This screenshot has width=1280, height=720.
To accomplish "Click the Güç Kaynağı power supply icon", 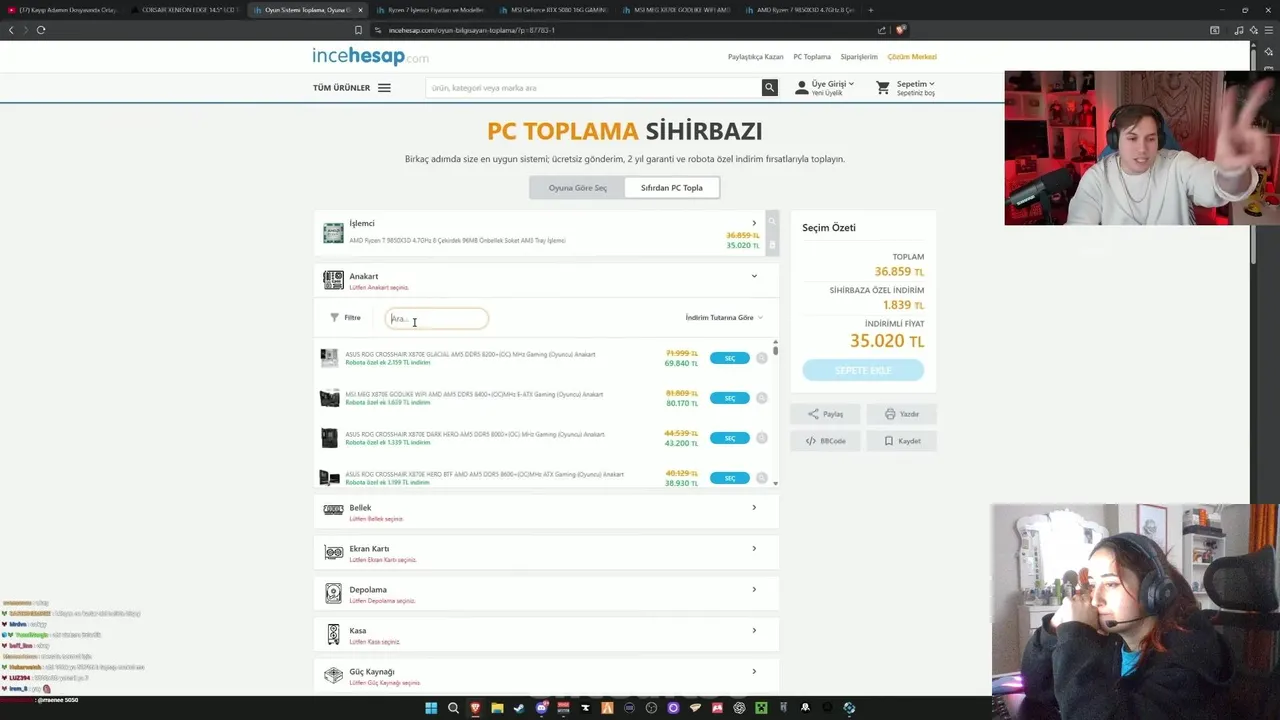I will tap(333, 675).
